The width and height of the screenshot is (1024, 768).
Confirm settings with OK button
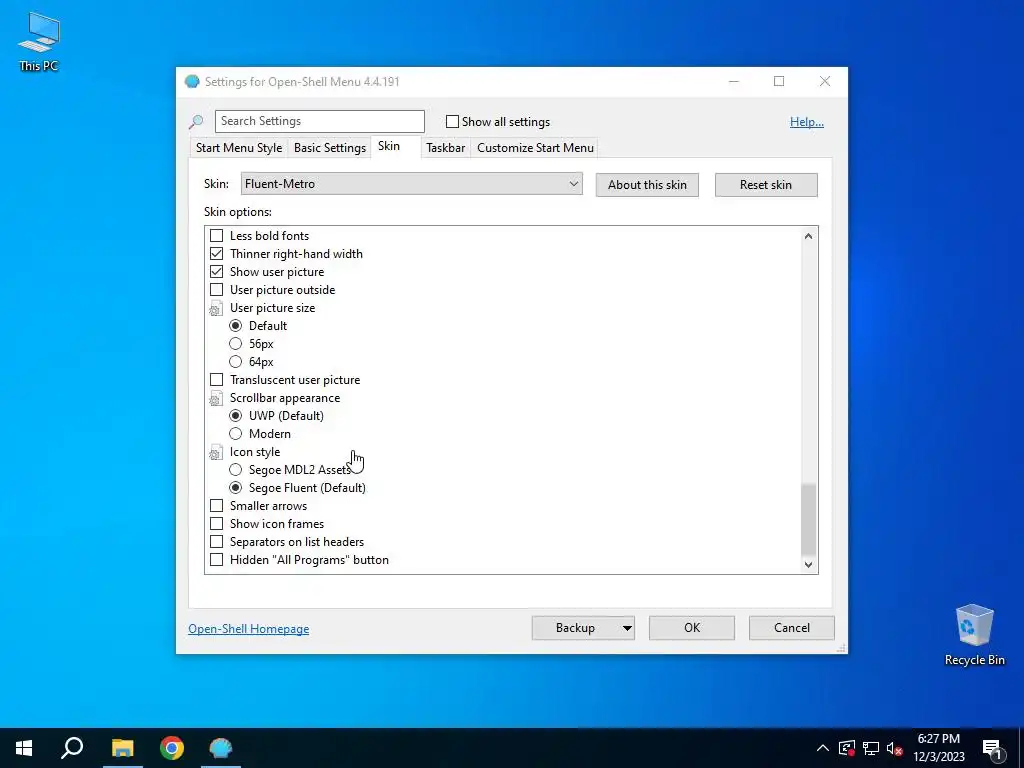click(x=692, y=628)
